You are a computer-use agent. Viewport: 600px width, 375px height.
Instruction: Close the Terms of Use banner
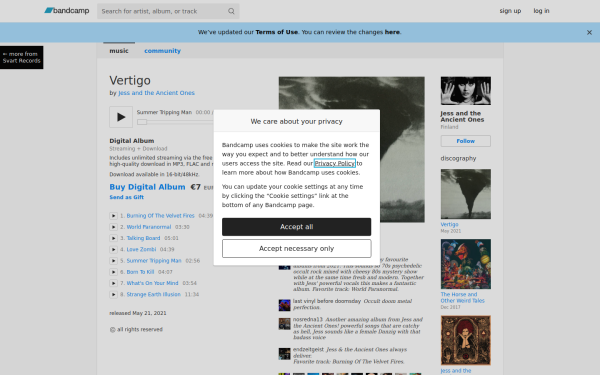pos(589,33)
